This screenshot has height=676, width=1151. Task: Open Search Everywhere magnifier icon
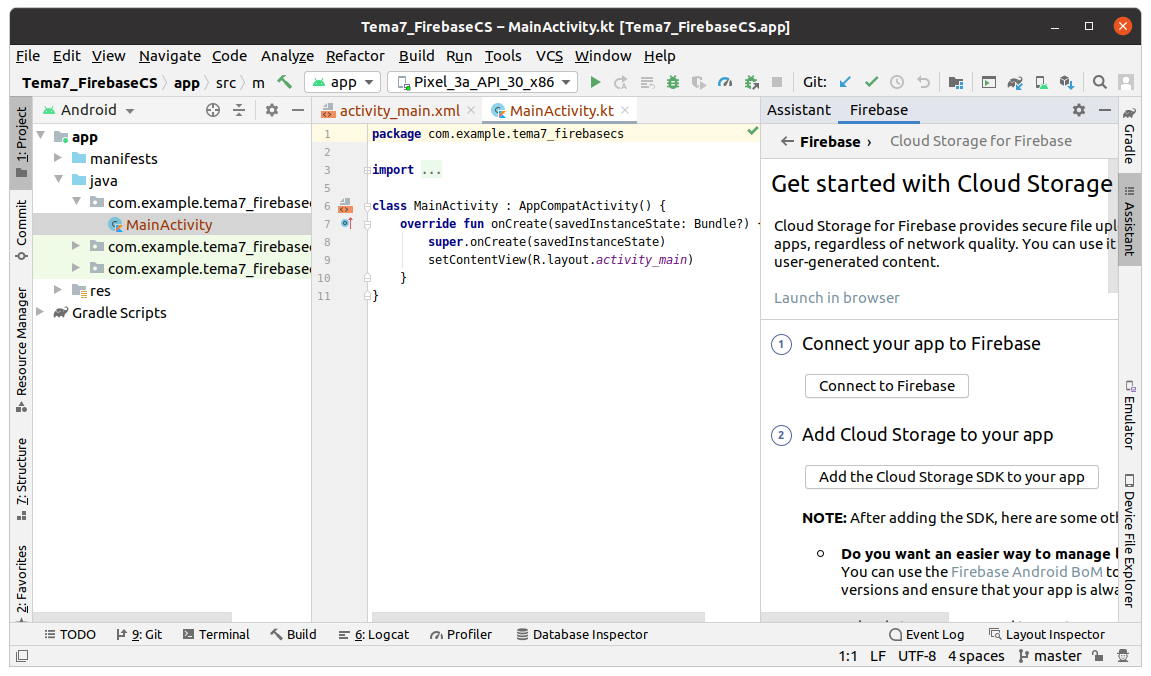(1099, 83)
